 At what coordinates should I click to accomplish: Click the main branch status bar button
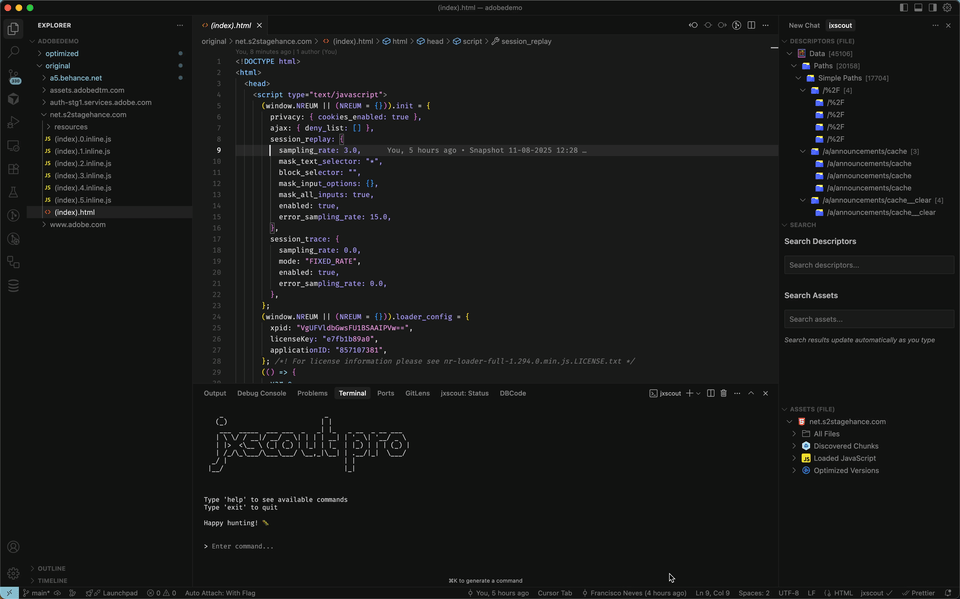[36, 593]
